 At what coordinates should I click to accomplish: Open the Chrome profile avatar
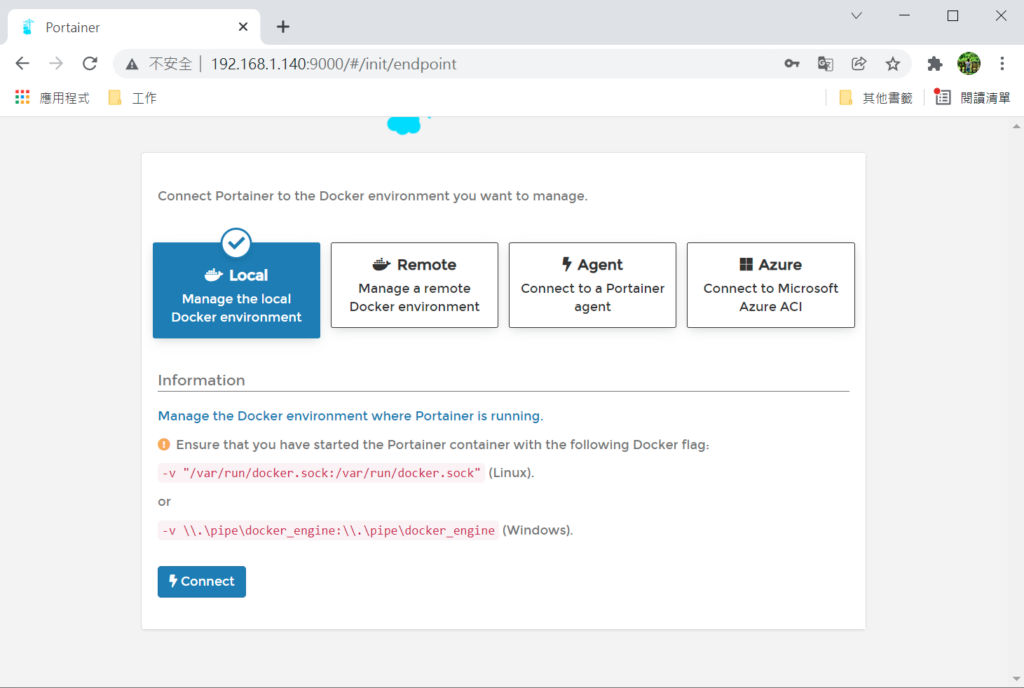[968, 64]
